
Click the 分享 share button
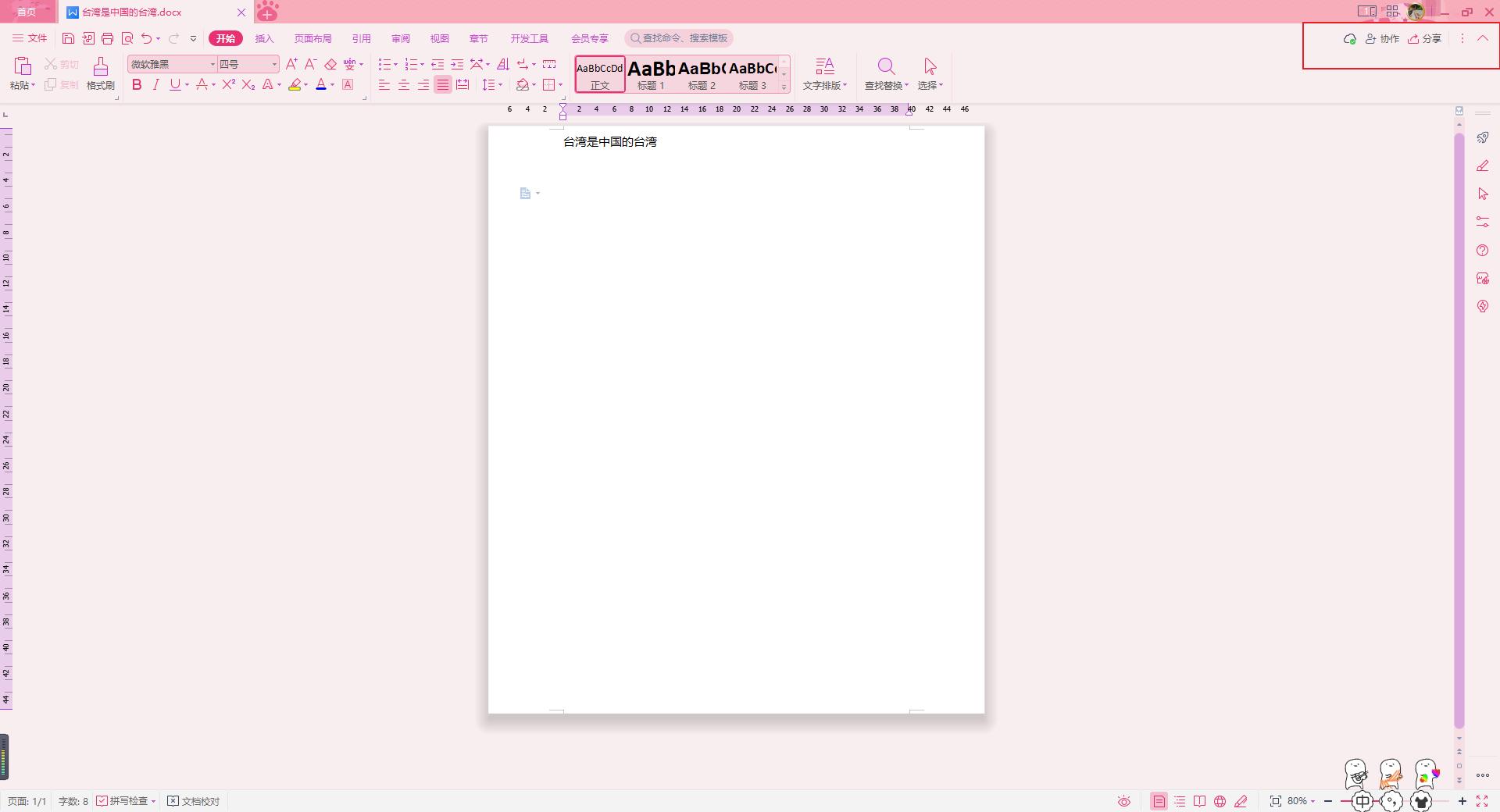point(1424,38)
